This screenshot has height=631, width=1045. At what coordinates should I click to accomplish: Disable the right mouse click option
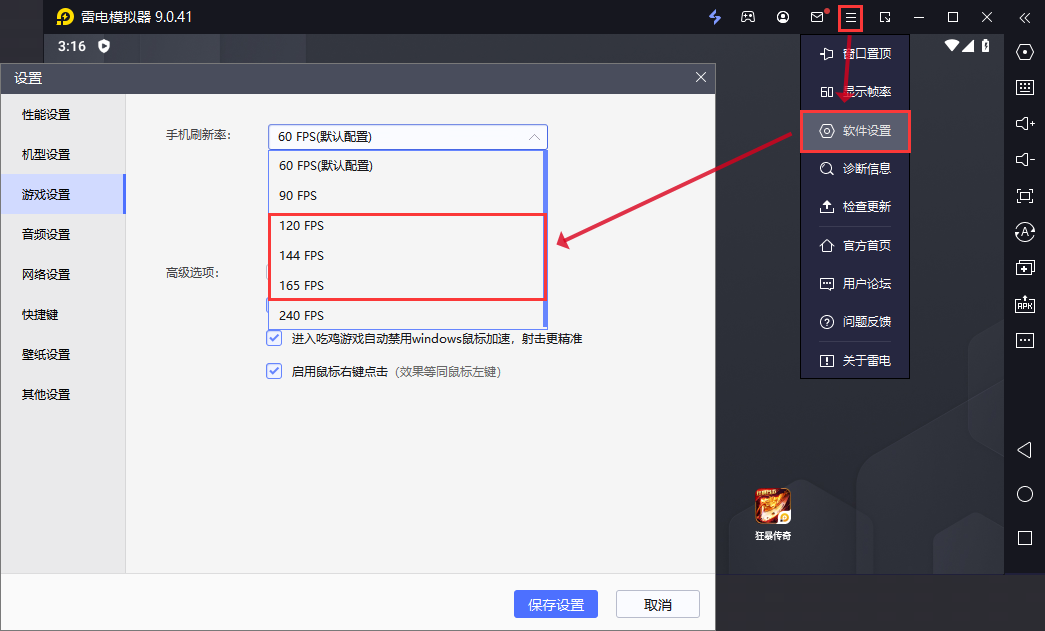[273, 371]
